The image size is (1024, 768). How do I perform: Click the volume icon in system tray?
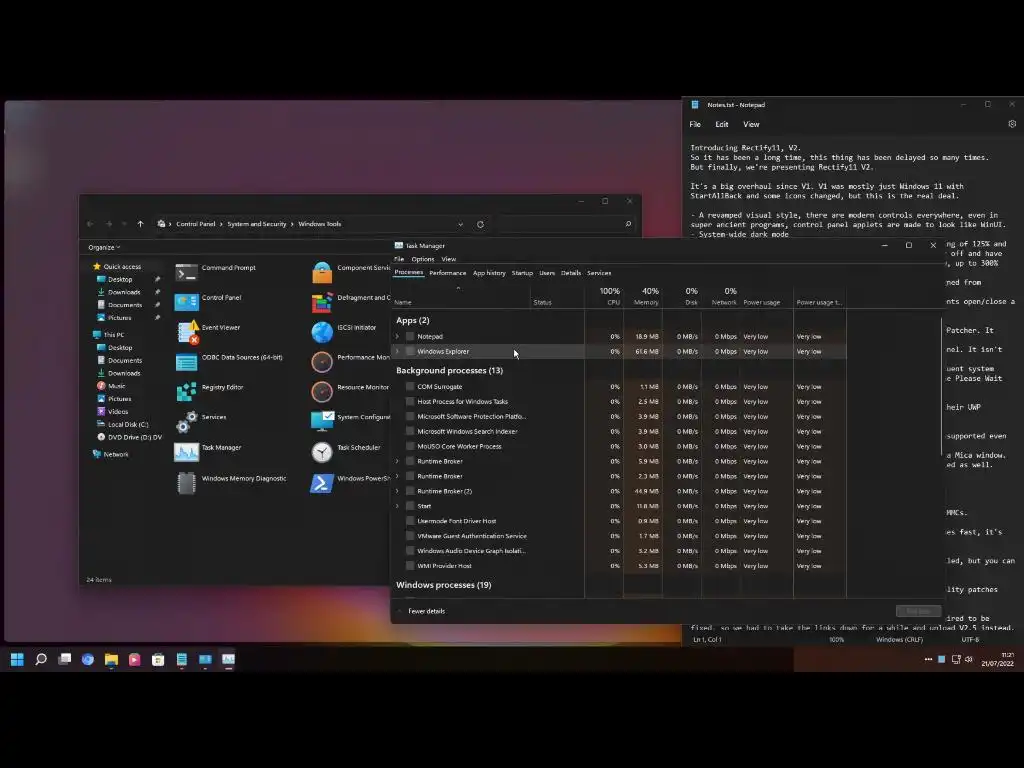[968, 660]
